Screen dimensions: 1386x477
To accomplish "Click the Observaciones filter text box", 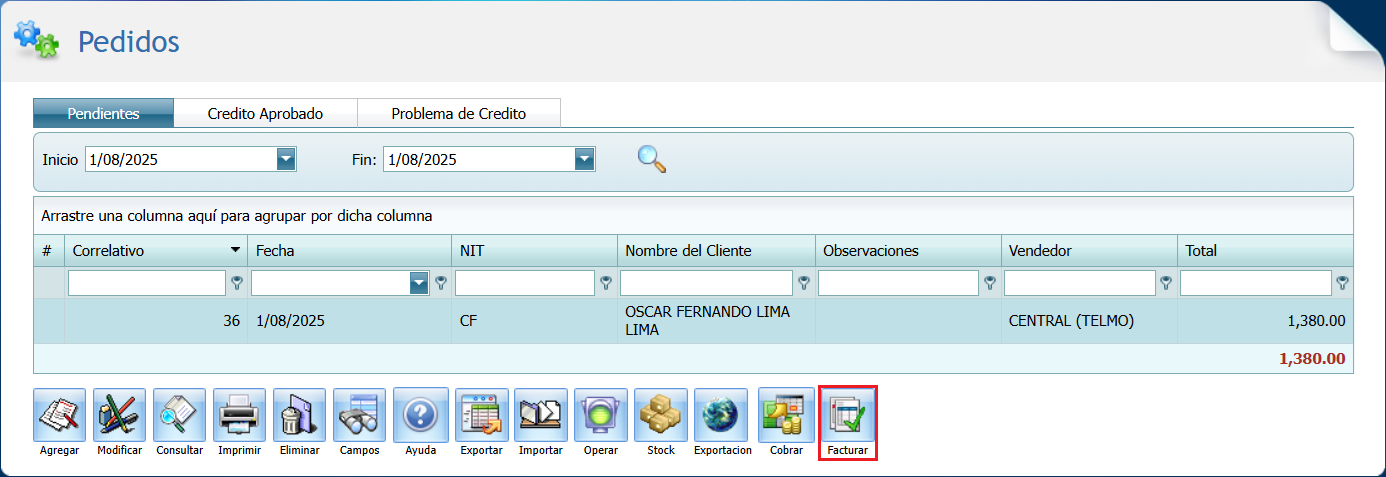I will point(899,283).
